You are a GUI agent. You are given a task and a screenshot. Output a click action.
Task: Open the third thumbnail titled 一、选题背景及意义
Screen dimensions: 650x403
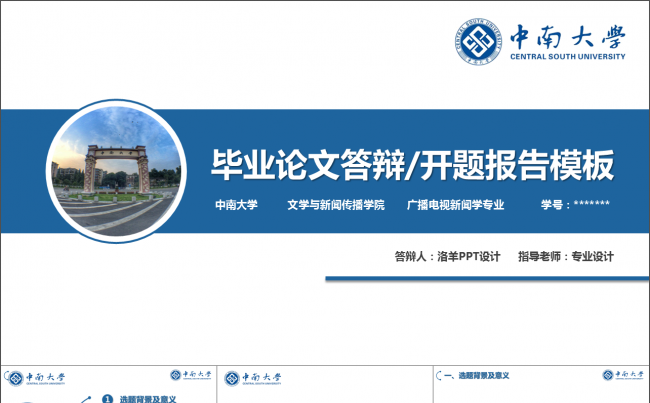pos(541,384)
